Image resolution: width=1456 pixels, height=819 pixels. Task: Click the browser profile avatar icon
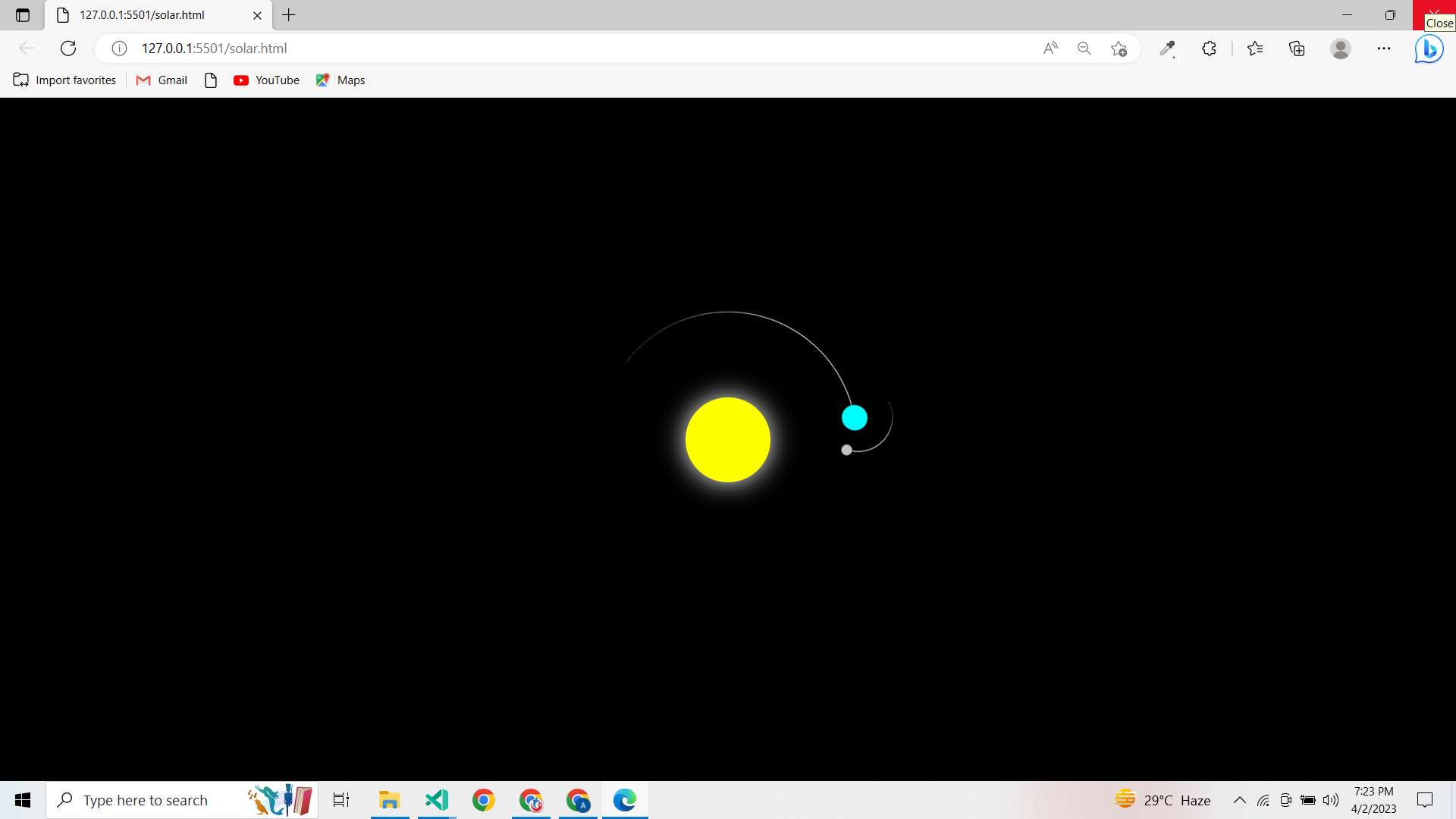pyautogui.click(x=1341, y=48)
